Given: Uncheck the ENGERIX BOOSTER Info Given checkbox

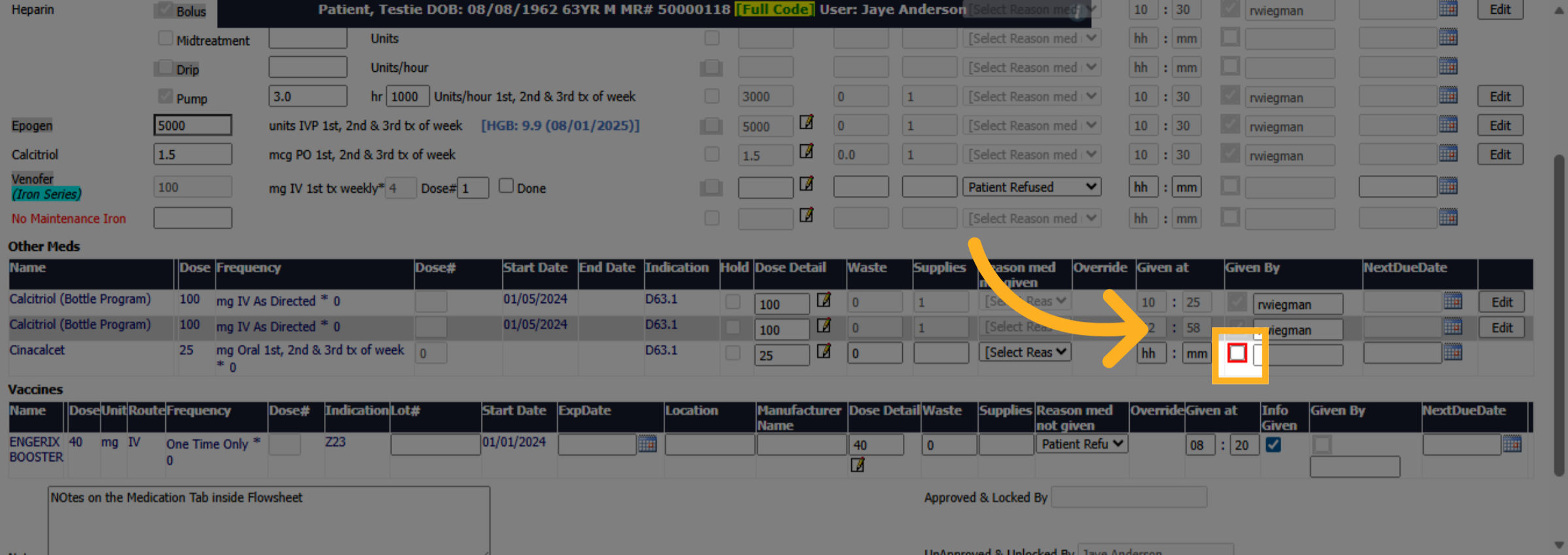Looking at the screenshot, I should click(x=1273, y=445).
